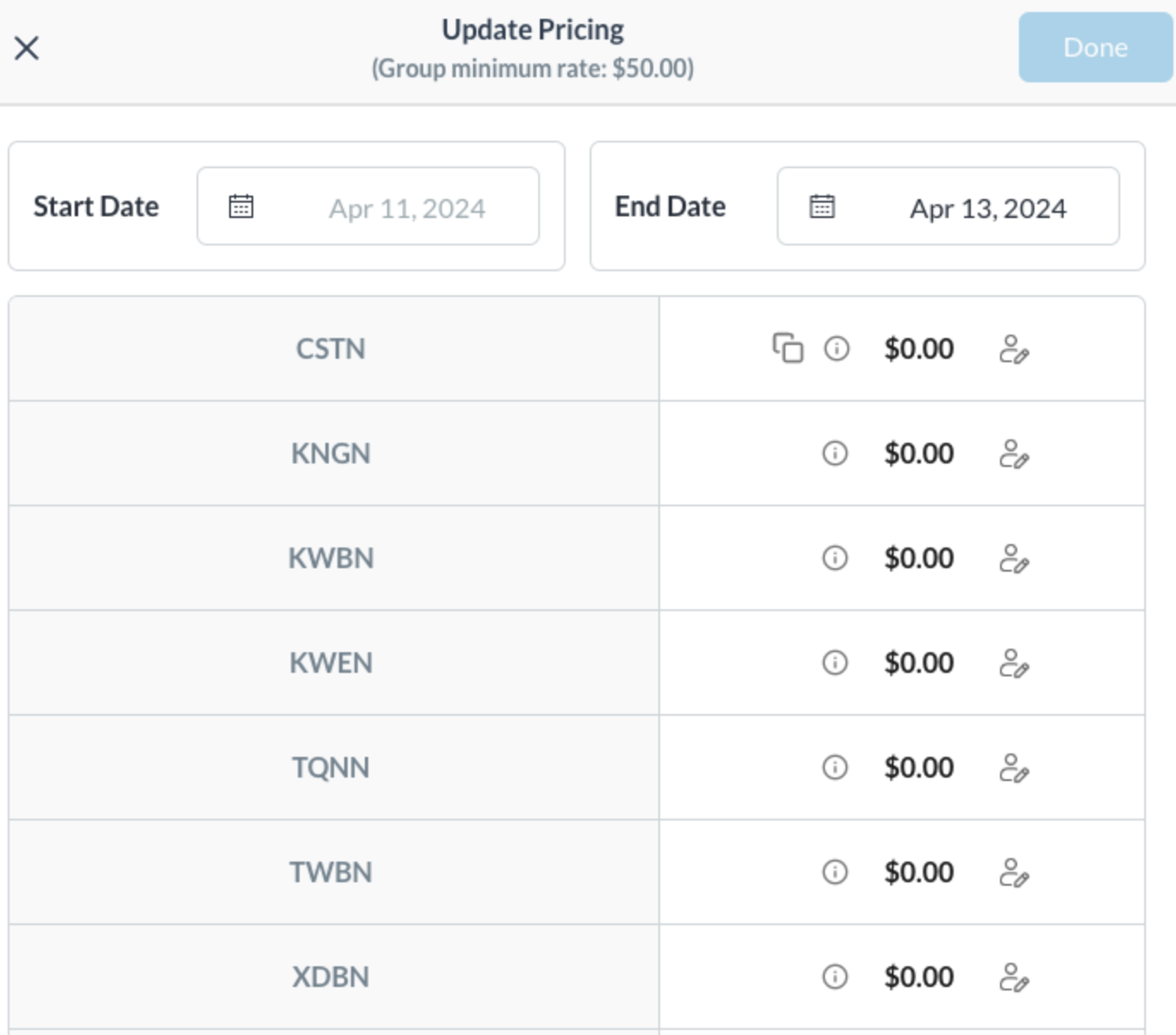The image size is (1176, 1035).
Task: Select the Apr 13, 2024 end date field
Action: point(987,208)
